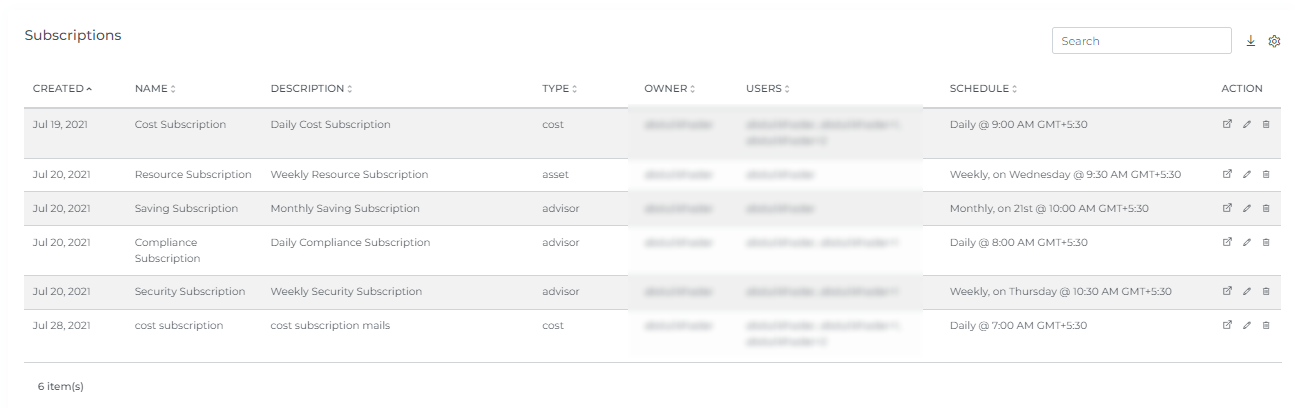Image resolution: width=1295 pixels, height=408 pixels.
Task: Download the subscriptions list
Action: tap(1250, 41)
